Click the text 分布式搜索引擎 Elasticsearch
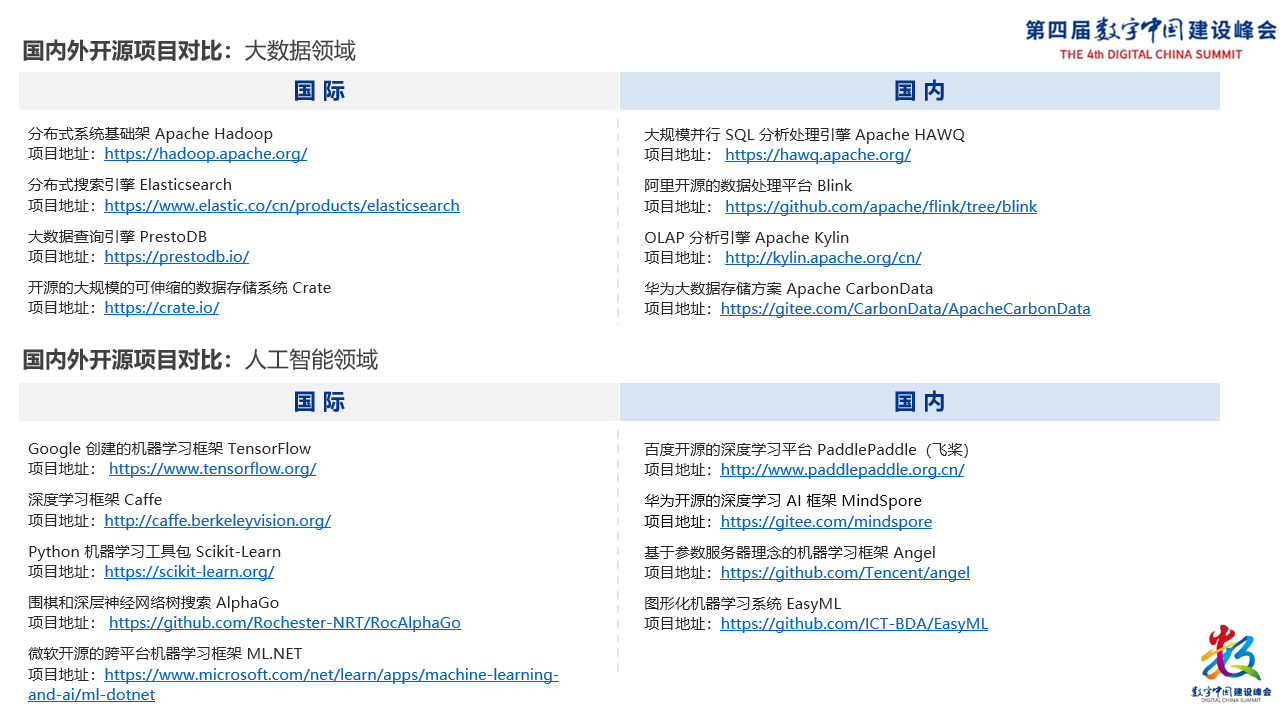 [130, 185]
